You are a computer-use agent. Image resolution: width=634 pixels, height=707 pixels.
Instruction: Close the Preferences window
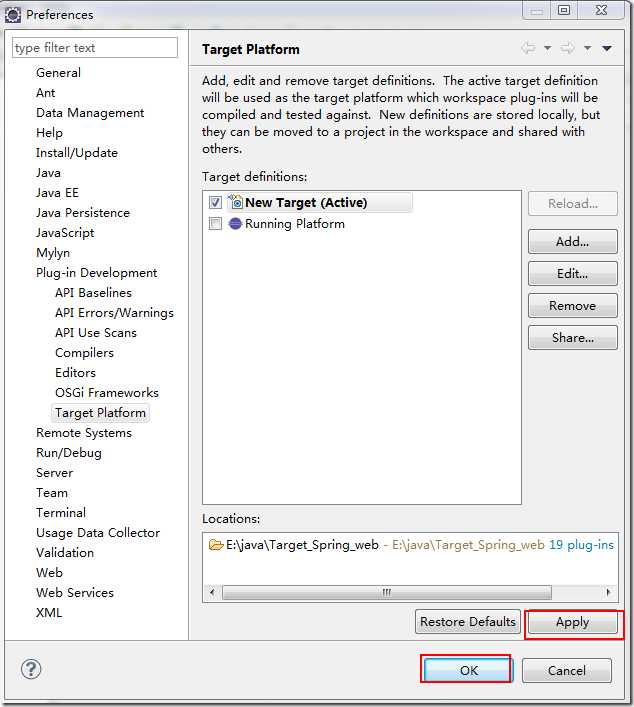pyautogui.click(x=601, y=10)
